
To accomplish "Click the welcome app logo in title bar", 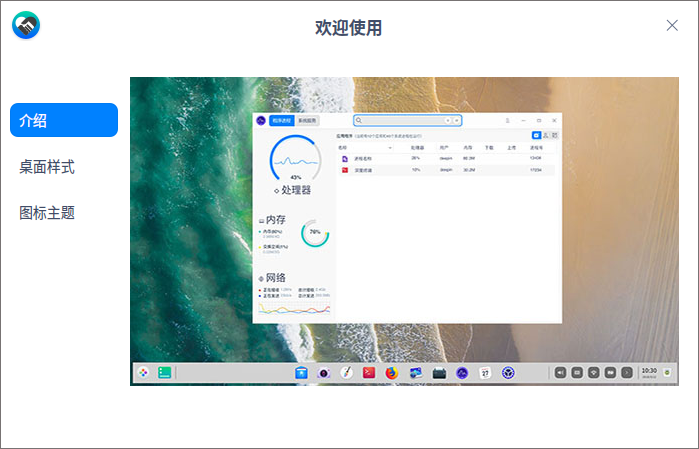I will 26,25.
